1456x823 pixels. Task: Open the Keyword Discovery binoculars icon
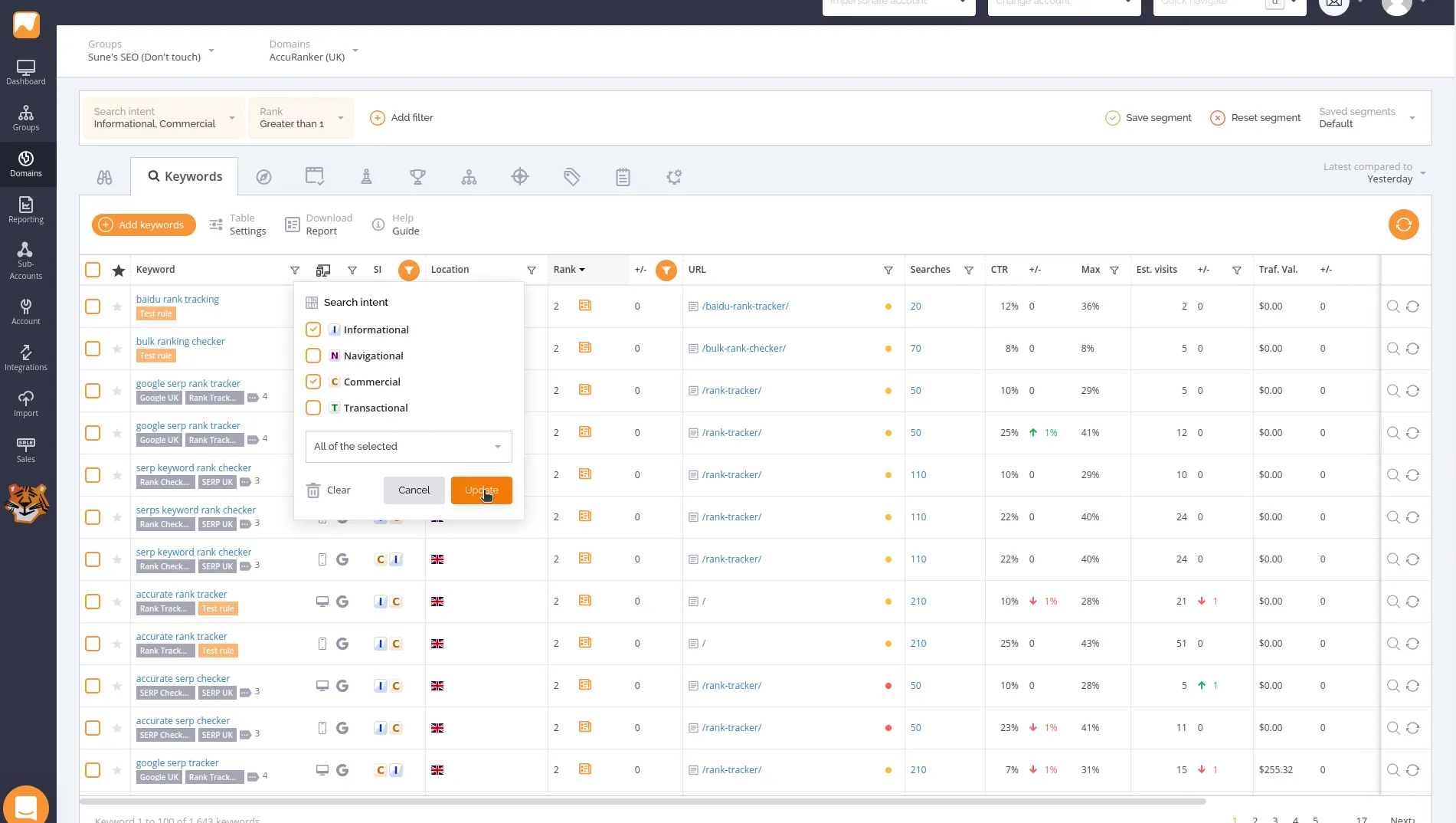point(104,176)
